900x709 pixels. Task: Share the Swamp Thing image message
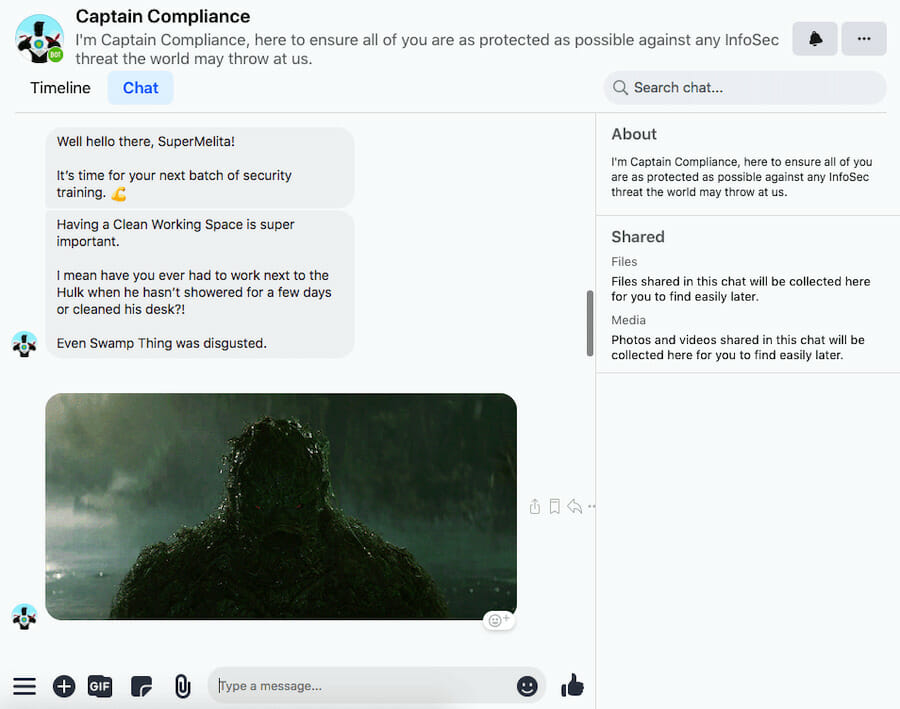click(535, 506)
